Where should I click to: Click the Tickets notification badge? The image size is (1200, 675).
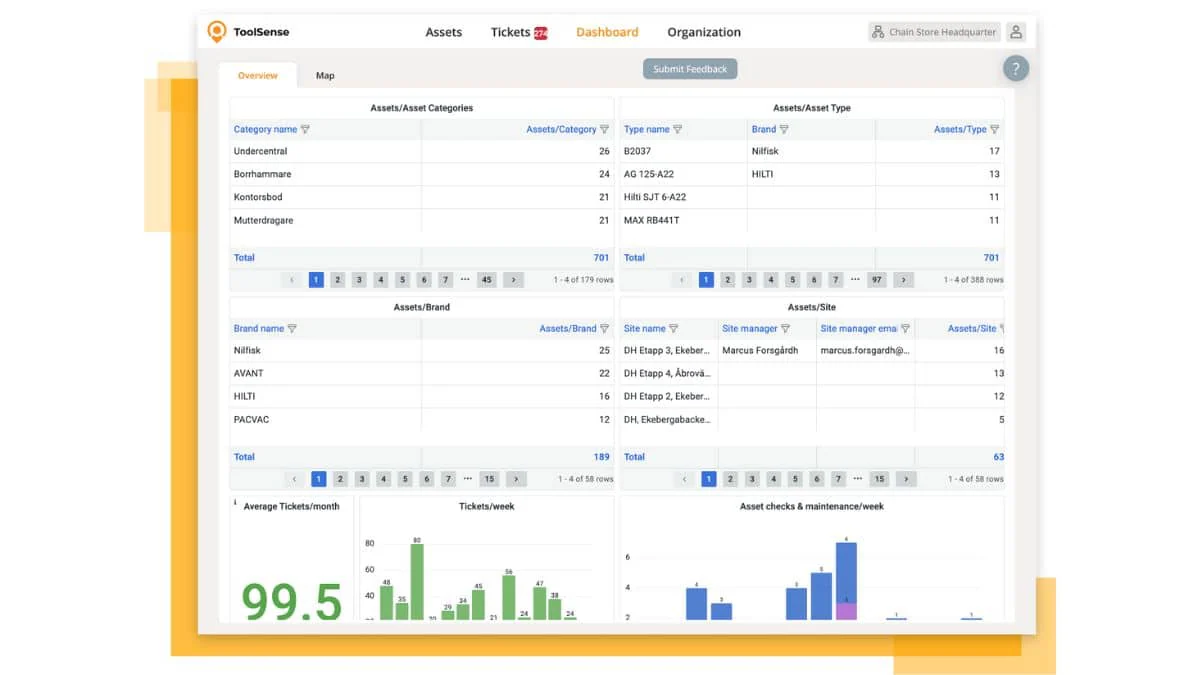541,33
